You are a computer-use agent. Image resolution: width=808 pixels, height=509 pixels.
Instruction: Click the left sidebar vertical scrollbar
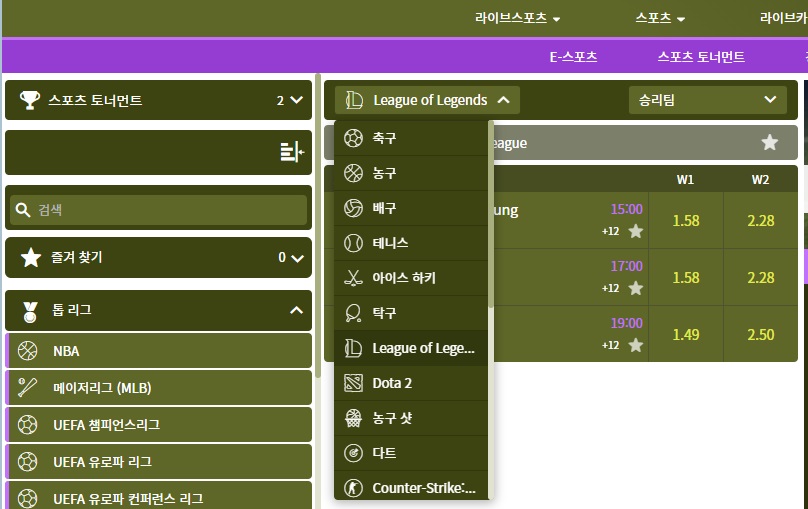point(318,227)
